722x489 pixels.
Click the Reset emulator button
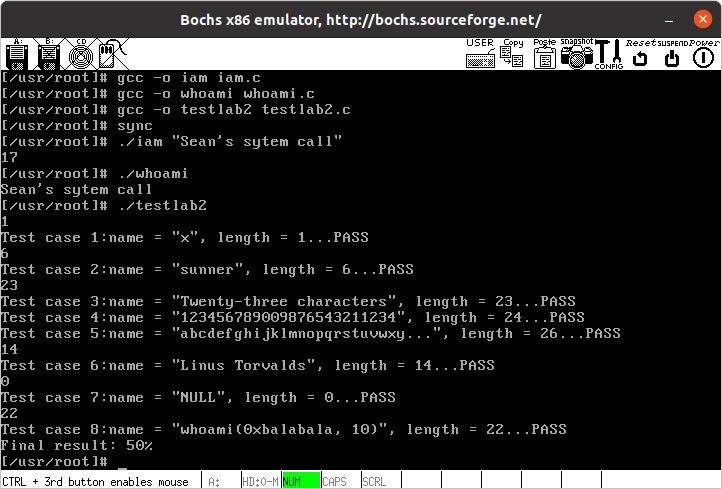tap(640, 54)
